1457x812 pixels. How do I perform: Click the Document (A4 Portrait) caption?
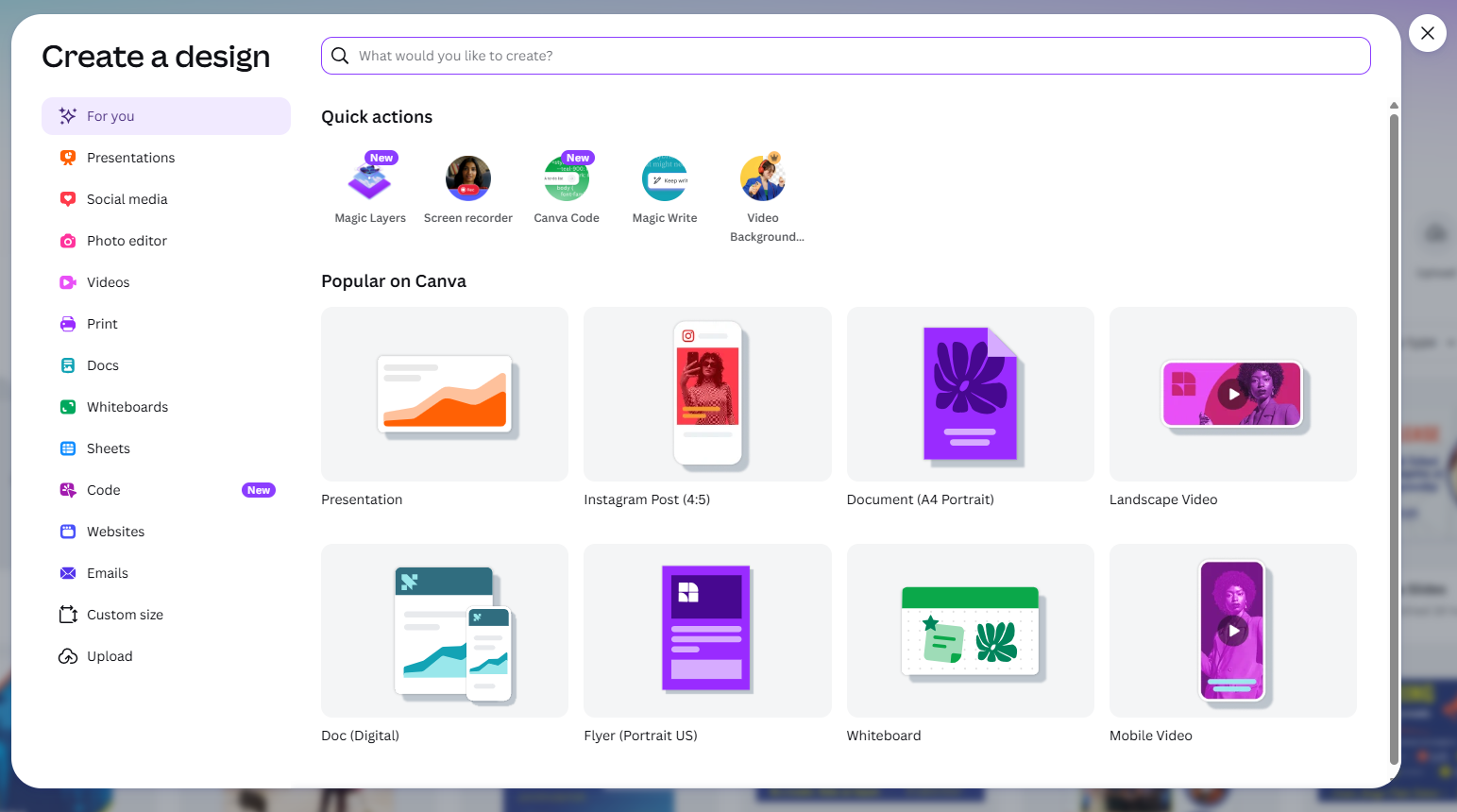921,499
